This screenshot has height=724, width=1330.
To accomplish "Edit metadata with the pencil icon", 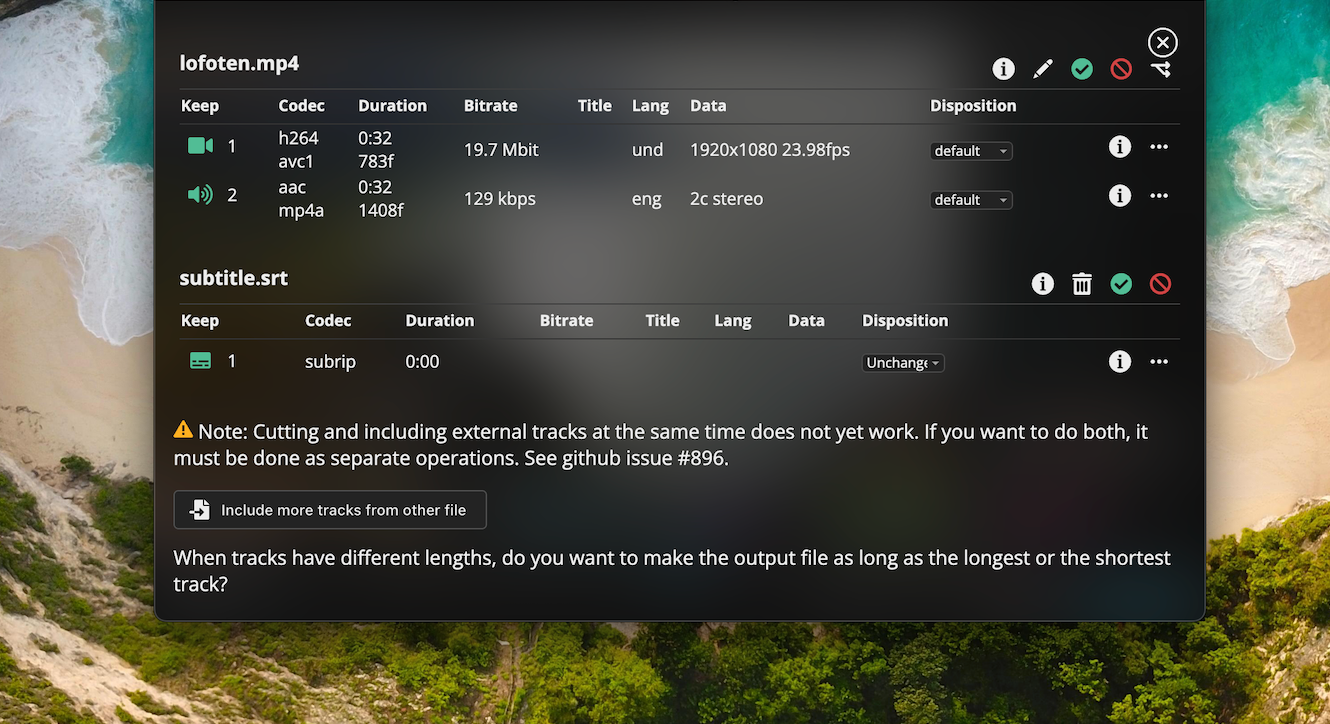I will pyautogui.click(x=1042, y=68).
